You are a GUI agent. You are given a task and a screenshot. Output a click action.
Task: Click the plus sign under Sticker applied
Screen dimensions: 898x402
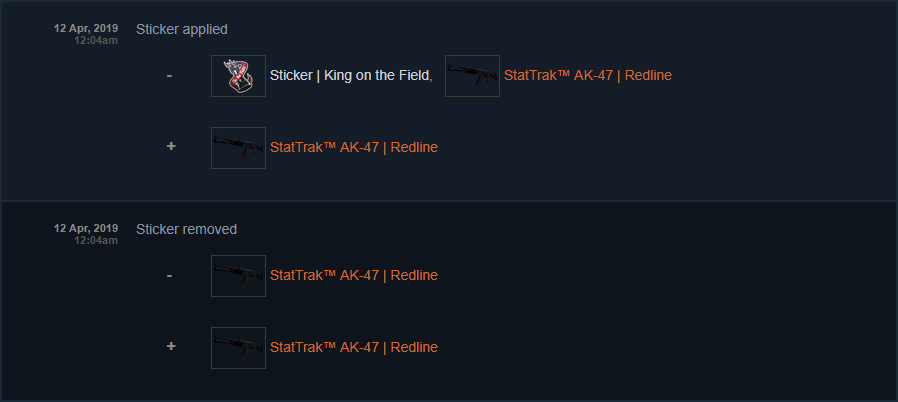(170, 147)
